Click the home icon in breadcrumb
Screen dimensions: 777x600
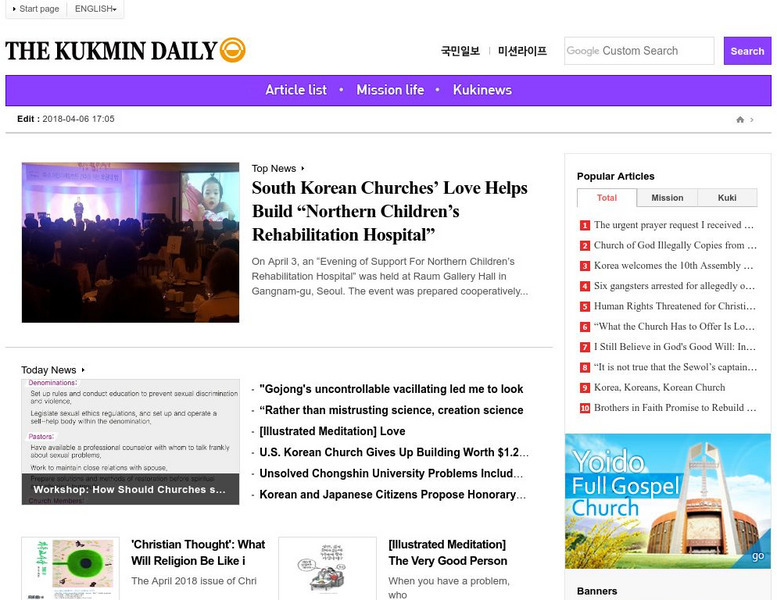tap(740, 119)
